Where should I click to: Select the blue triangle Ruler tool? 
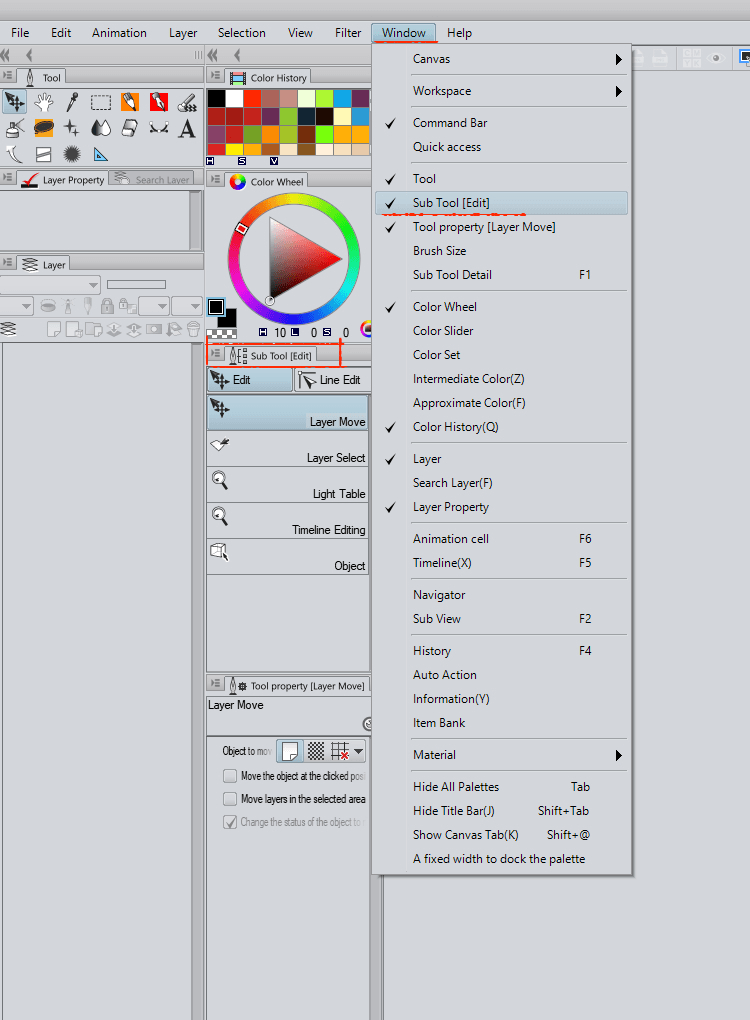(x=101, y=155)
